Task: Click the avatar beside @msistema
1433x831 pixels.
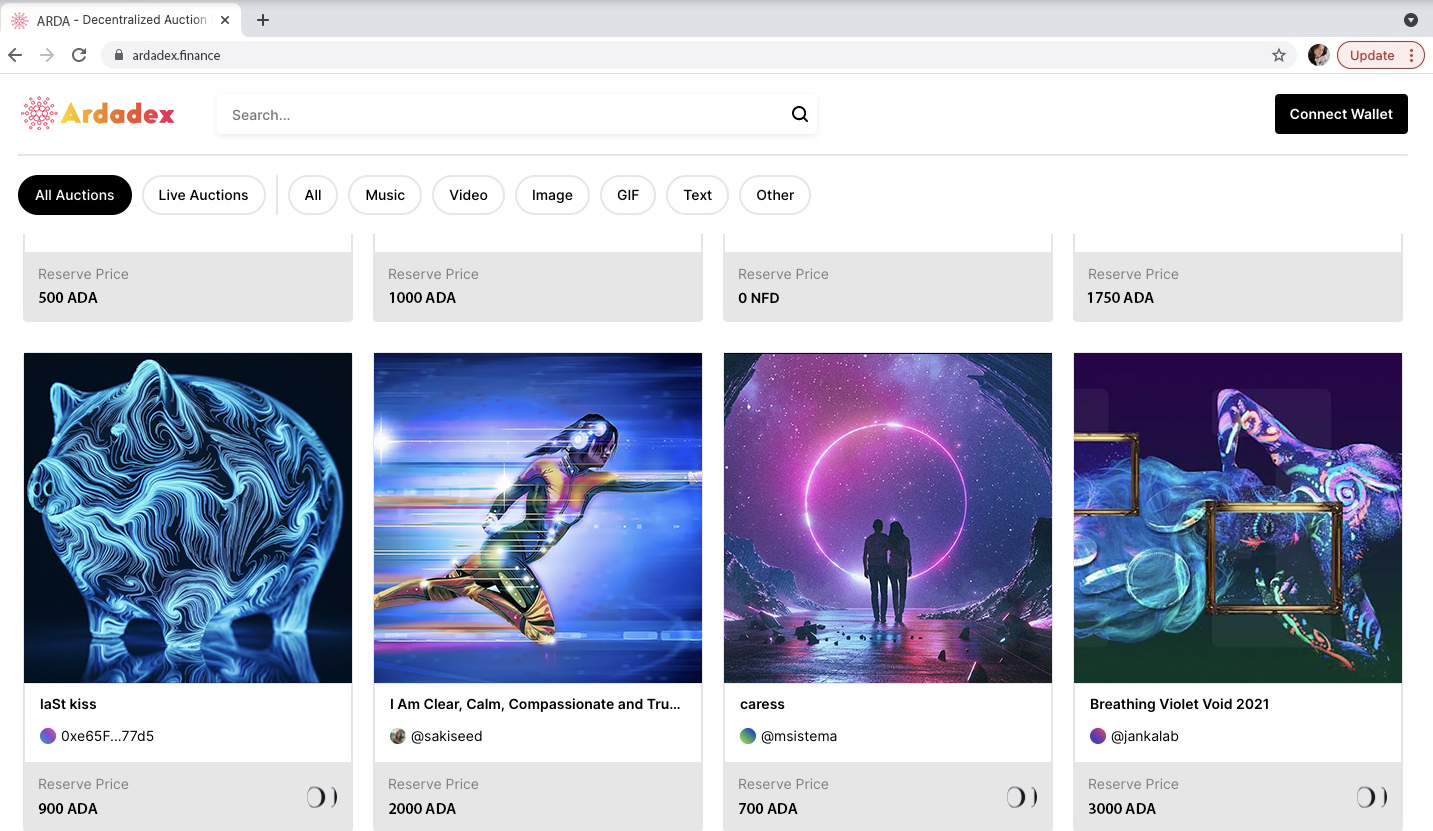Action: (747, 736)
